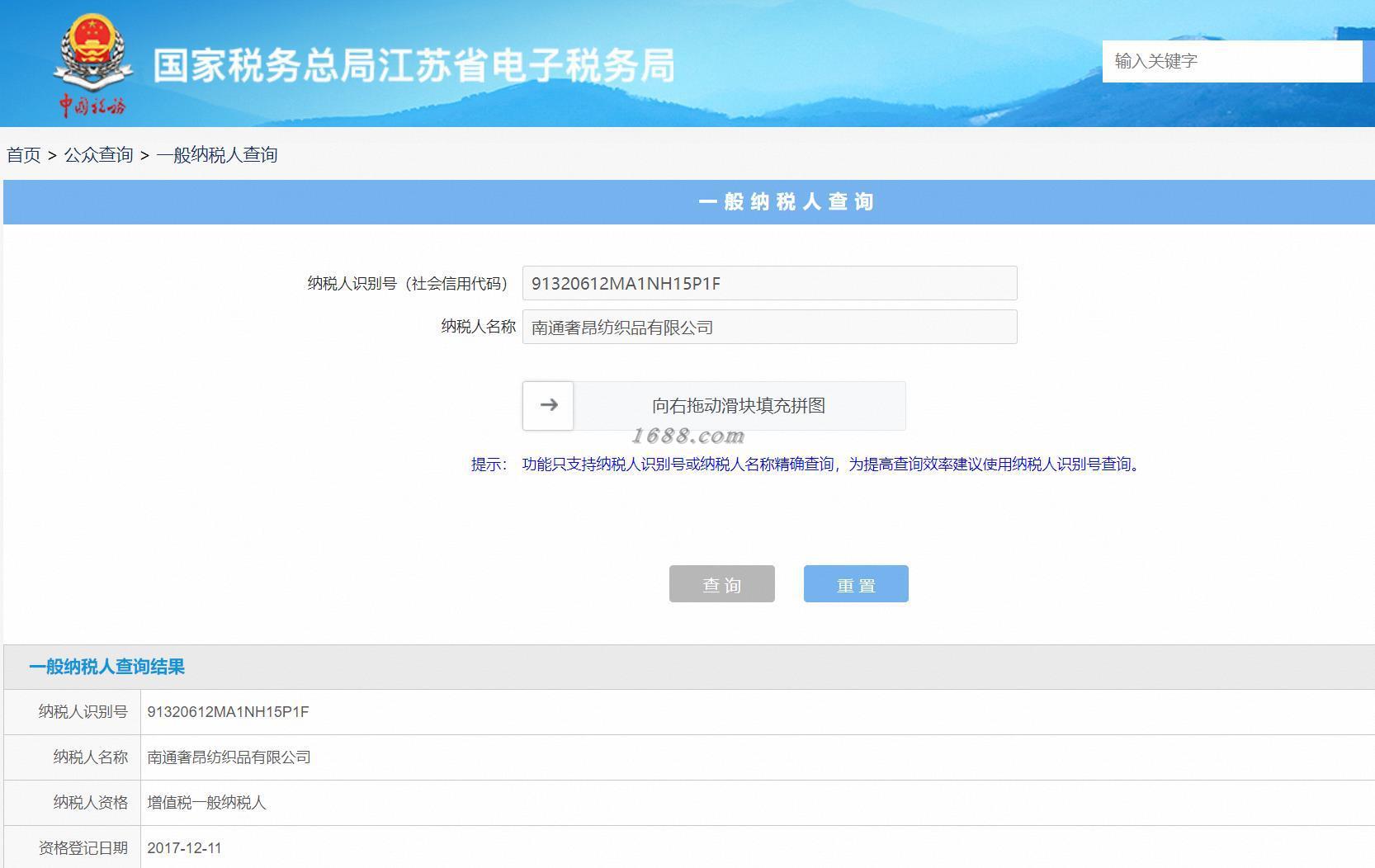The width and height of the screenshot is (1375, 868).
Task: Click the 纳税人识别号 label in the results table
Action: pyautogui.click(x=83, y=712)
